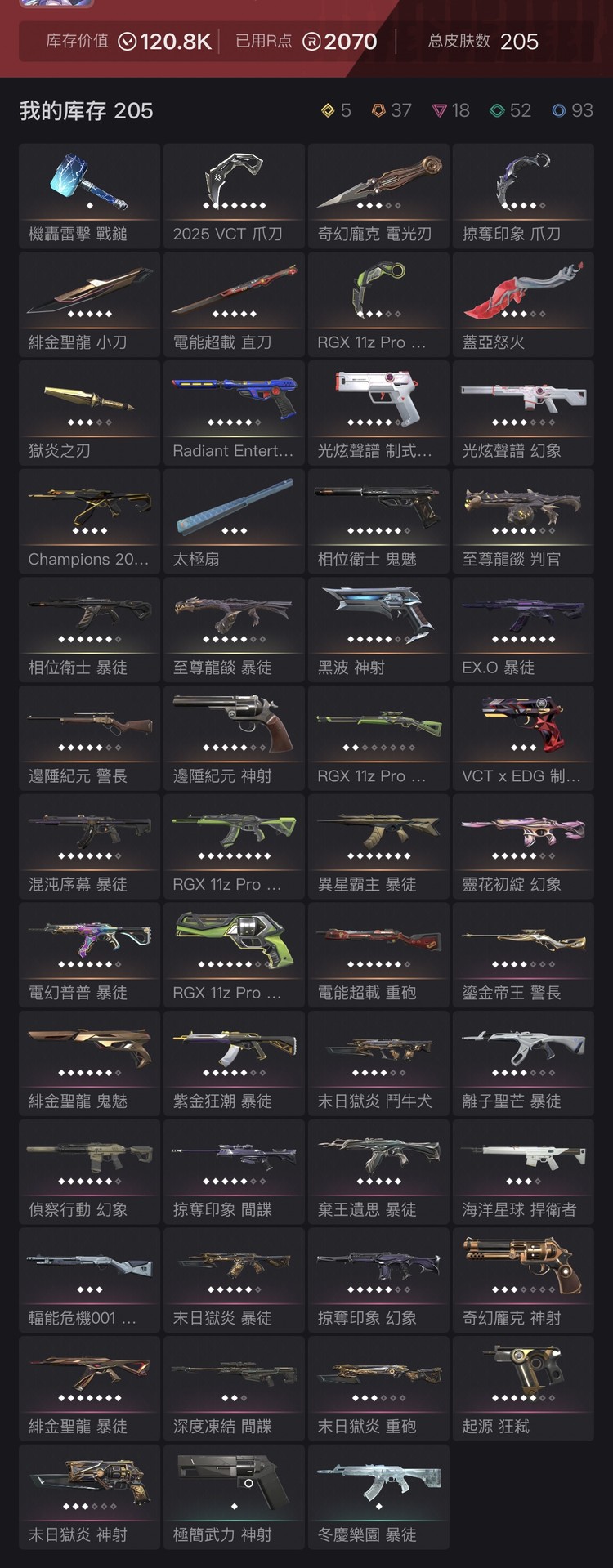The height and width of the screenshot is (1568, 613).
Task: Click the 我的库存 205 inventory heading
Action: tap(86, 110)
